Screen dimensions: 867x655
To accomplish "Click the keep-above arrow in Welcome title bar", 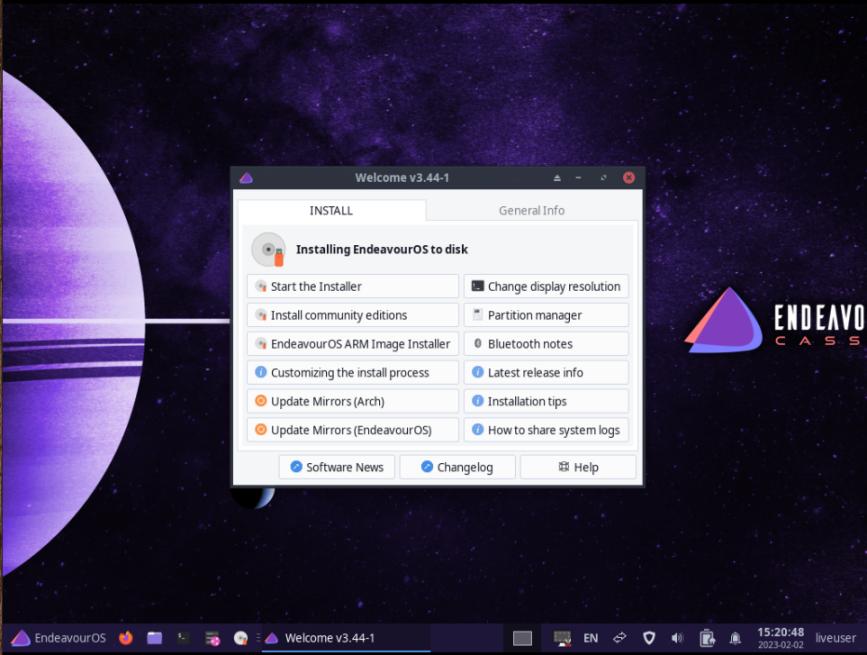I will [557, 178].
